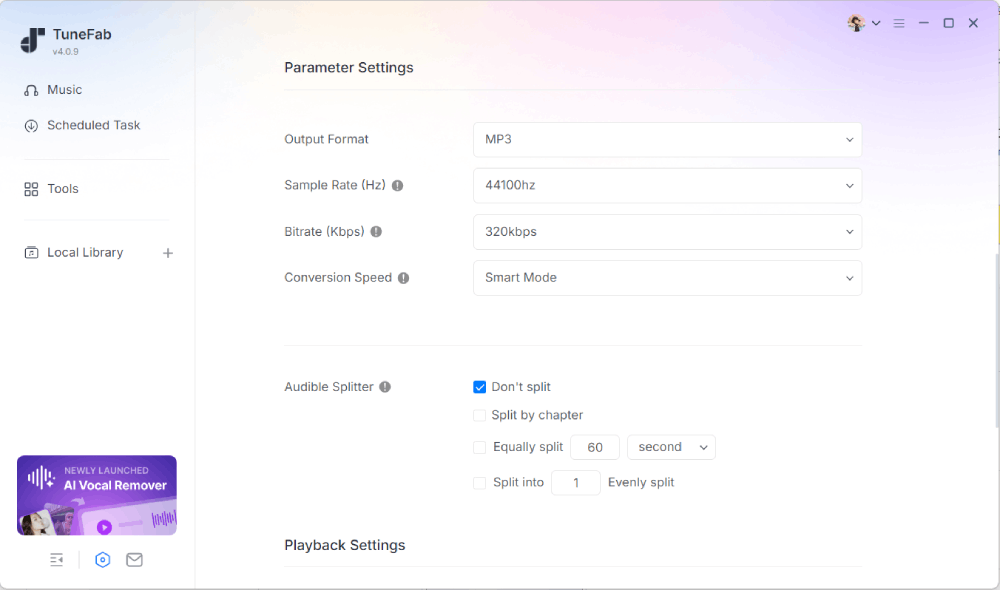Click the Split into 1 input field
This screenshot has height=590, width=1000.
point(575,483)
